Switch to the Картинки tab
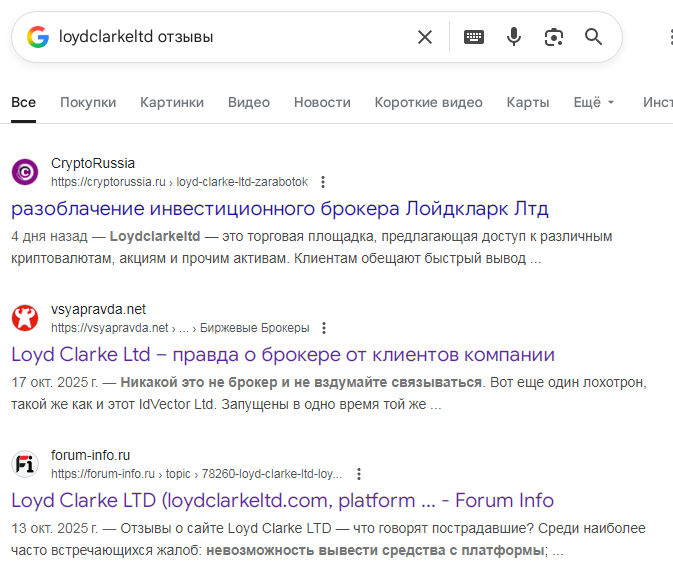This screenshot has height=570, width=673. 172,103
